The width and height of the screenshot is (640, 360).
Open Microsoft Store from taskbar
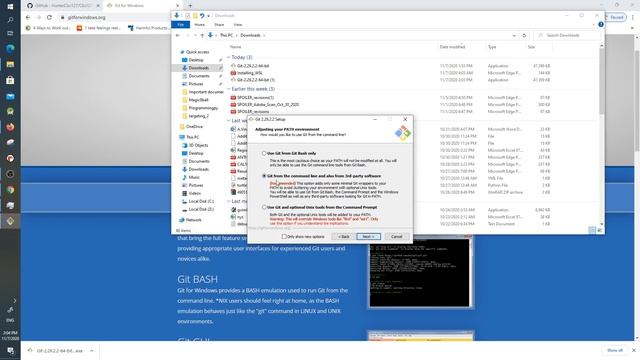tap(10, 80)
